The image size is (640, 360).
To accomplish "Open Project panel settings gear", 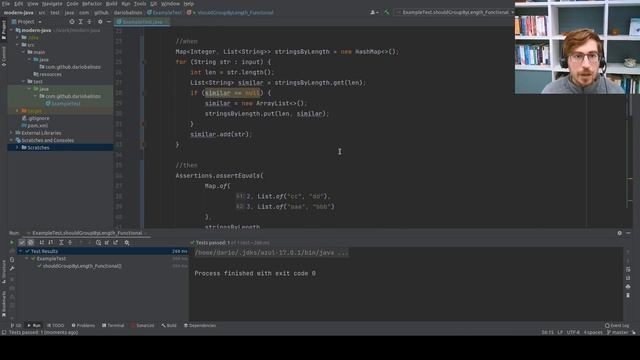I will (100, 22).
